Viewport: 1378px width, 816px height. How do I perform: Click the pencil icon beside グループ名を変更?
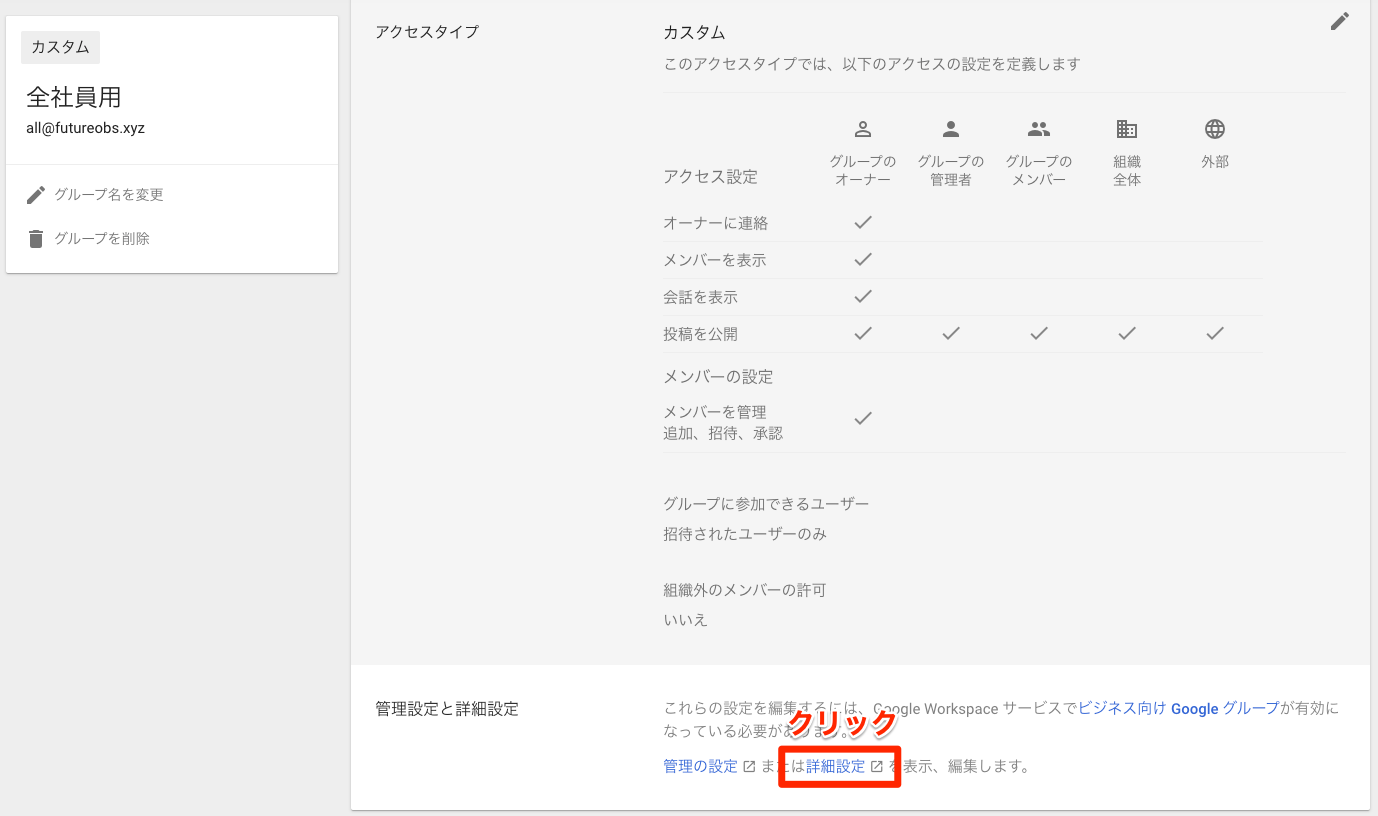click(36, 195)
